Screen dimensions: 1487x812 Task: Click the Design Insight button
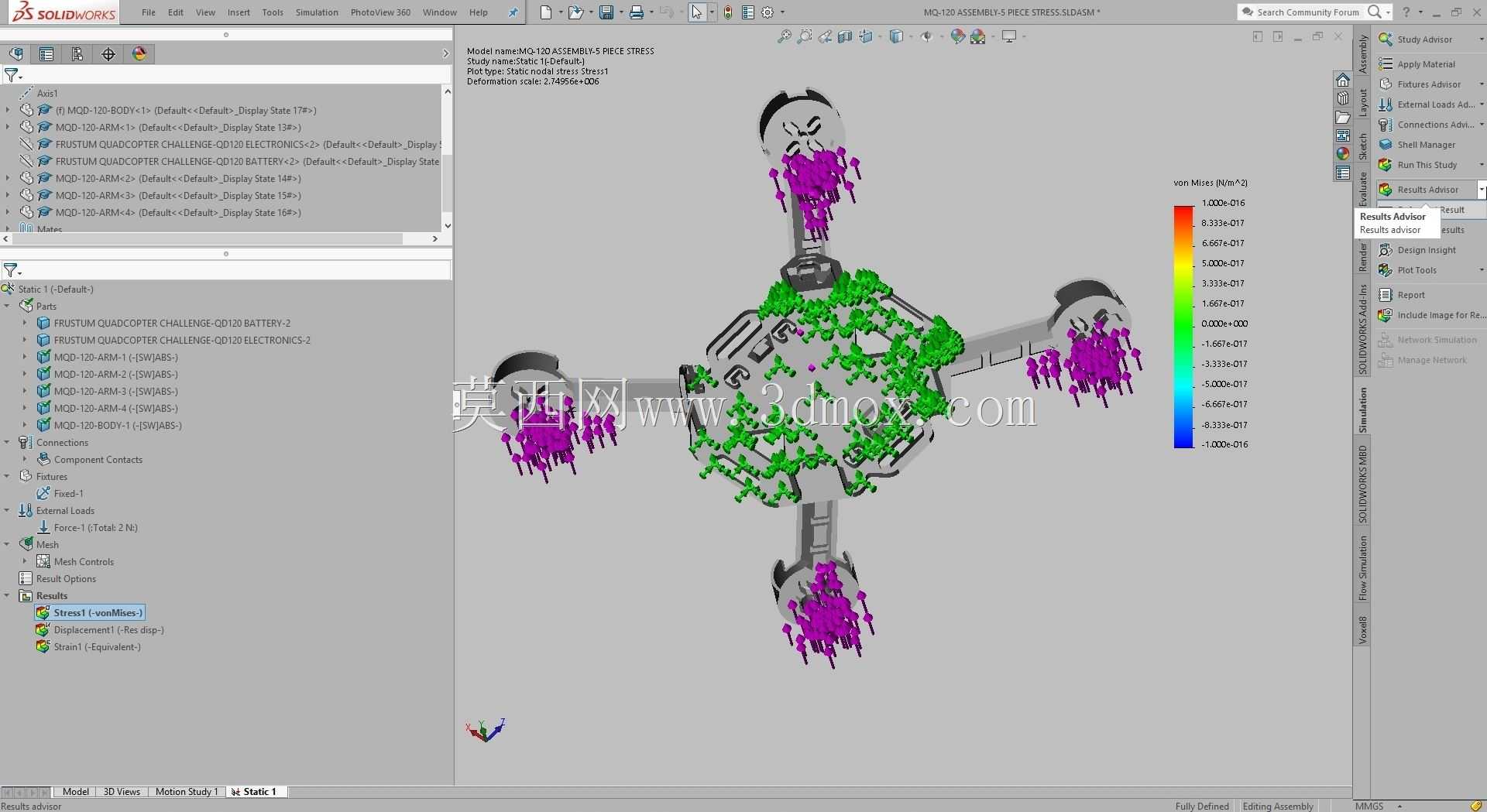[x=1418, y=250]
